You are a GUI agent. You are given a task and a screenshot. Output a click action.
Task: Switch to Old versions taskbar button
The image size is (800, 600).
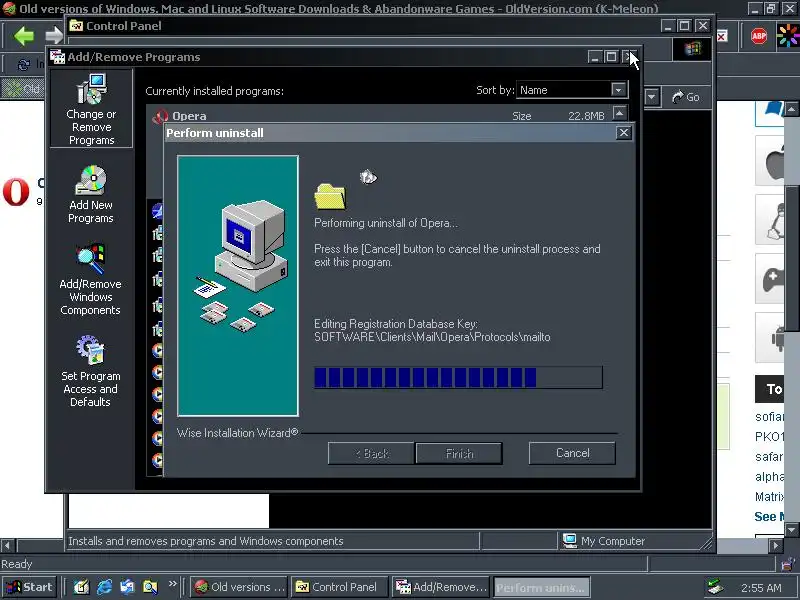tap(239, 587)
